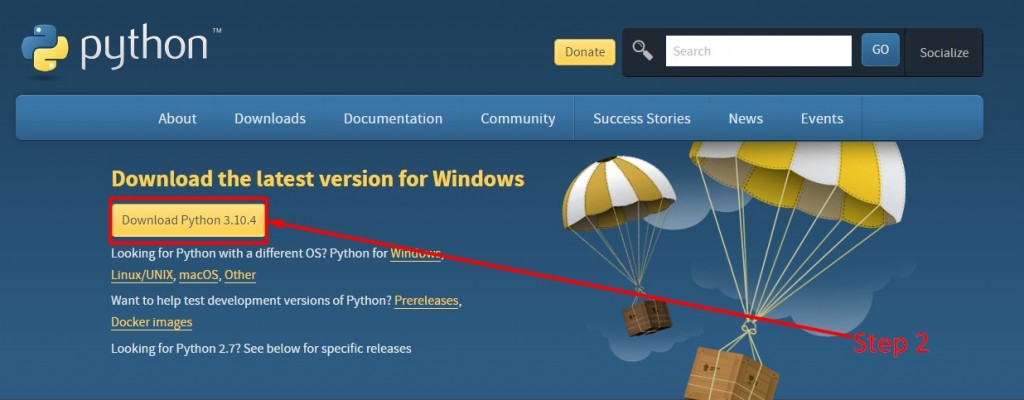Open the Documentation menu item
The height and width of the screenshot is (400, 1024).
pos(393,118)
